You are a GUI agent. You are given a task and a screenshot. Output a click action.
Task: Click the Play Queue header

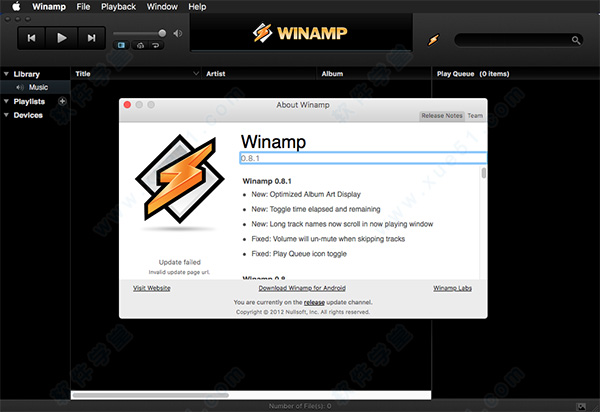pyautogui.click(x=473, y=74)
